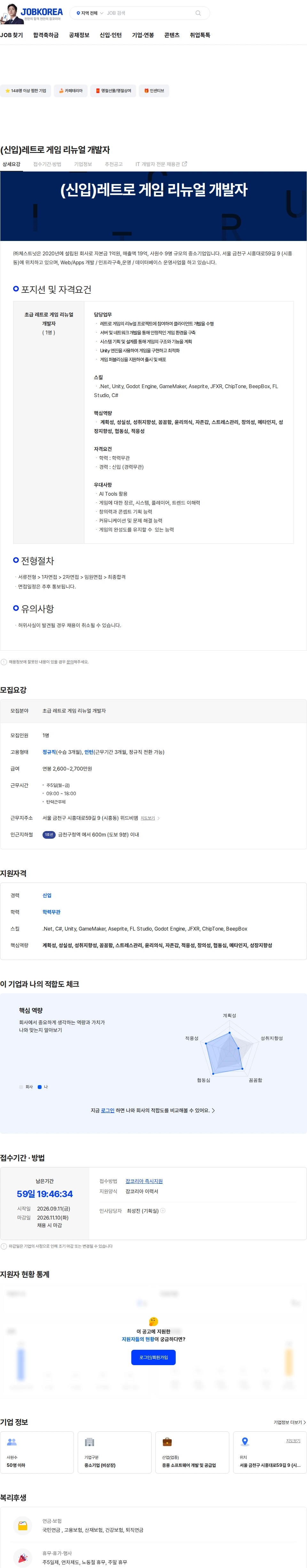Open the 신입·인턴 menu

pos(111,35)
